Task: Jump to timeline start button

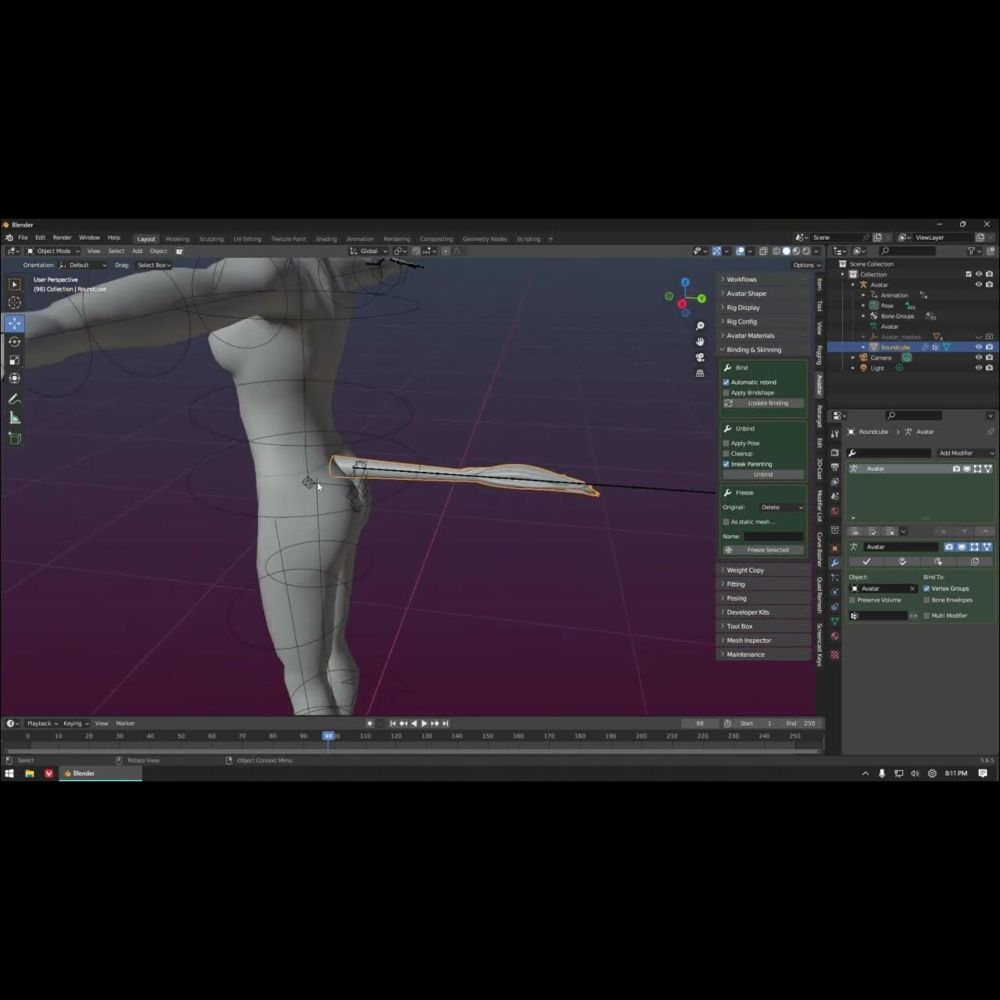Action: 392,723
